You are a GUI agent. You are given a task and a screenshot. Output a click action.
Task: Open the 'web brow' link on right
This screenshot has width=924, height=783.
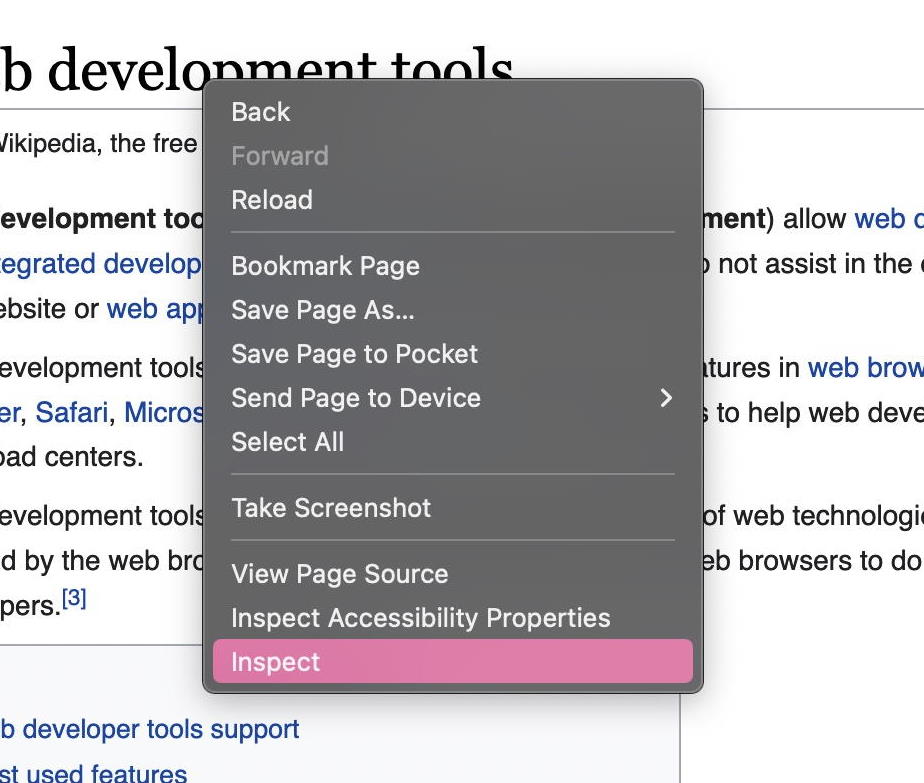point(866,368)
